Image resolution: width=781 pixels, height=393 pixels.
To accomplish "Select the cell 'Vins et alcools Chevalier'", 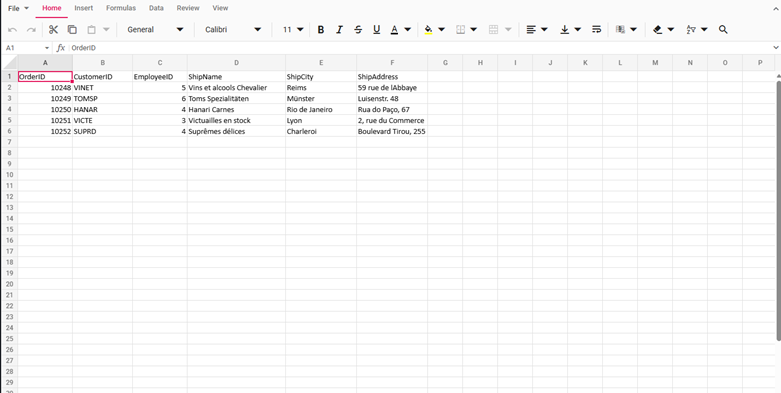I will click(236, 88).
